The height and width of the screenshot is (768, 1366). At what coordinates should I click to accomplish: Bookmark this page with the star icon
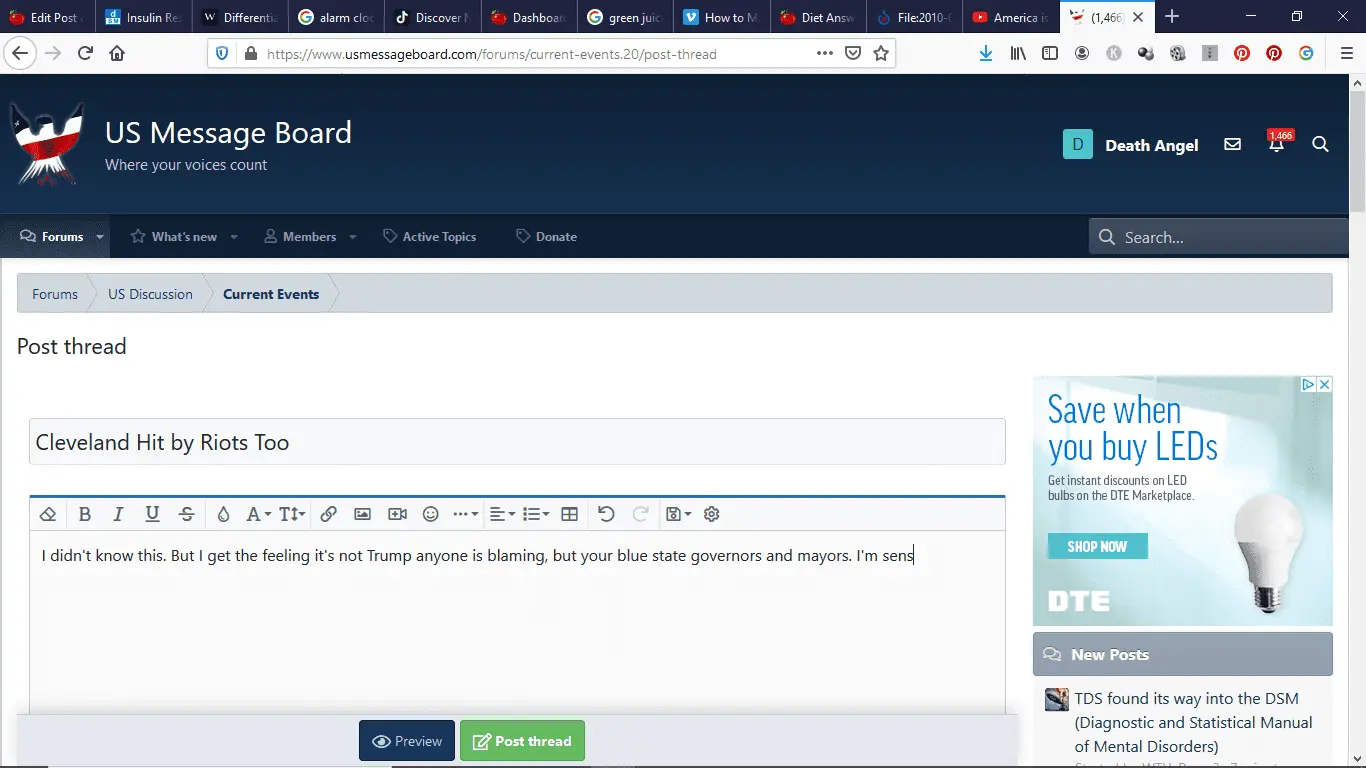point(881,54)
